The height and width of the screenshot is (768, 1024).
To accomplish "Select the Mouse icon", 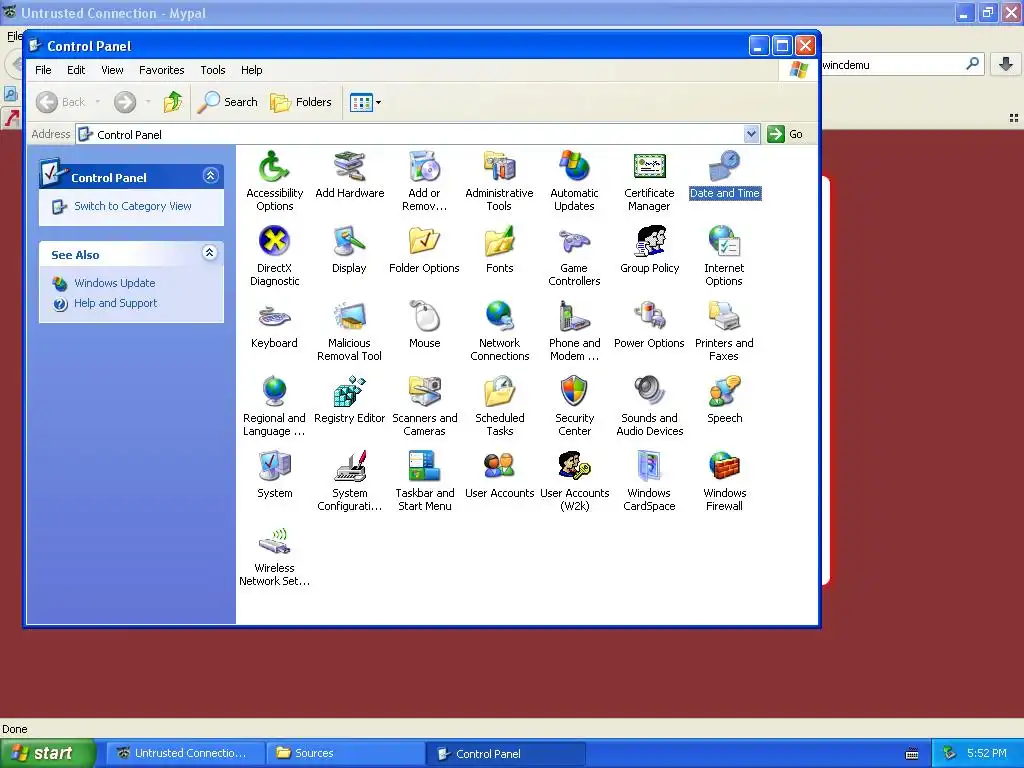I will click(x=424, y=317).
